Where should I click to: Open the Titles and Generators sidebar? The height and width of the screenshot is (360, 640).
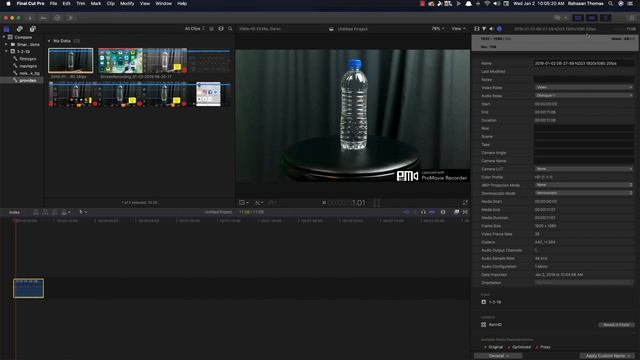click(33, 29)
